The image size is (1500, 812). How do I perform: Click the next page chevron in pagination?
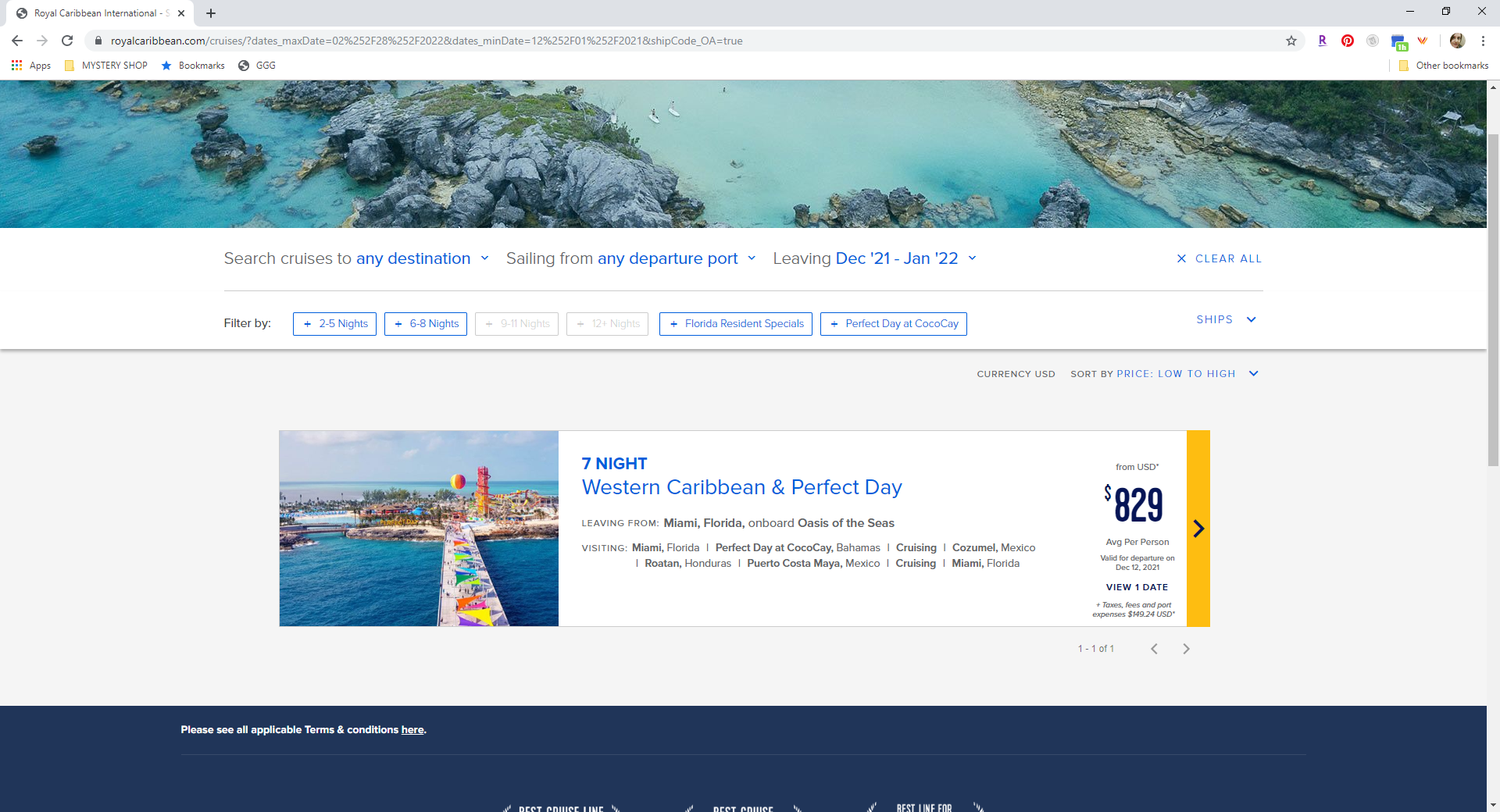pyautogui.click(x=1186, y=648)
